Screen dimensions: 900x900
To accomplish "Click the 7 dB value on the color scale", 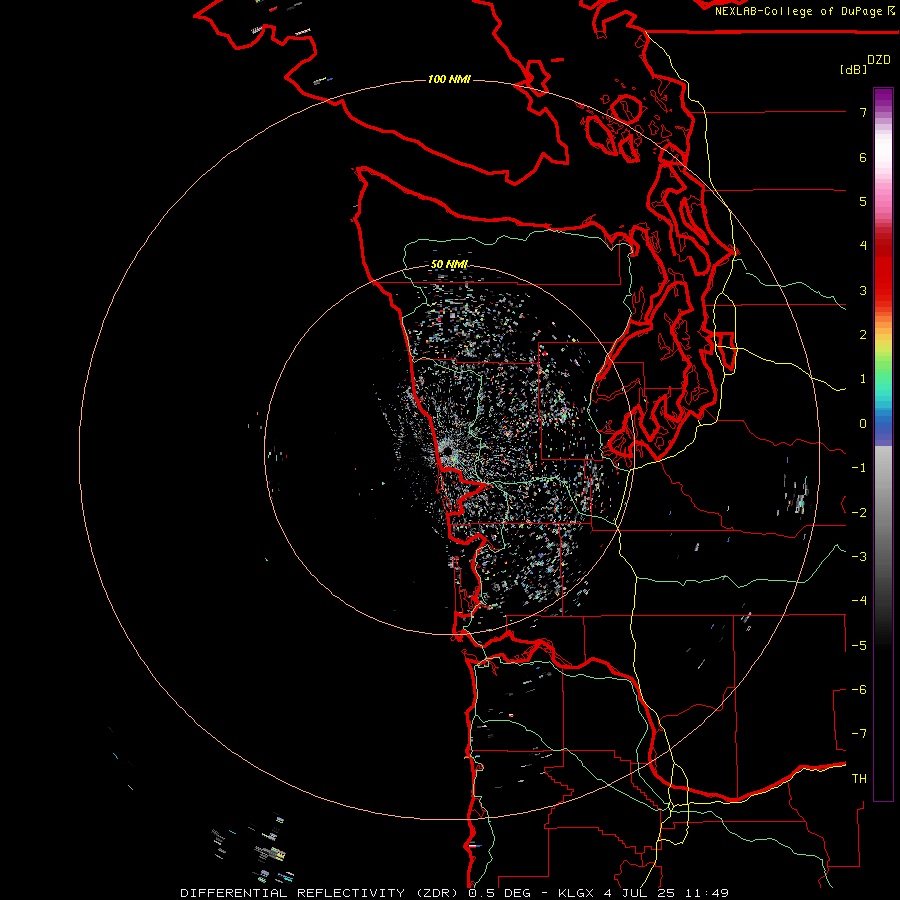I will [x=863, y=112].
